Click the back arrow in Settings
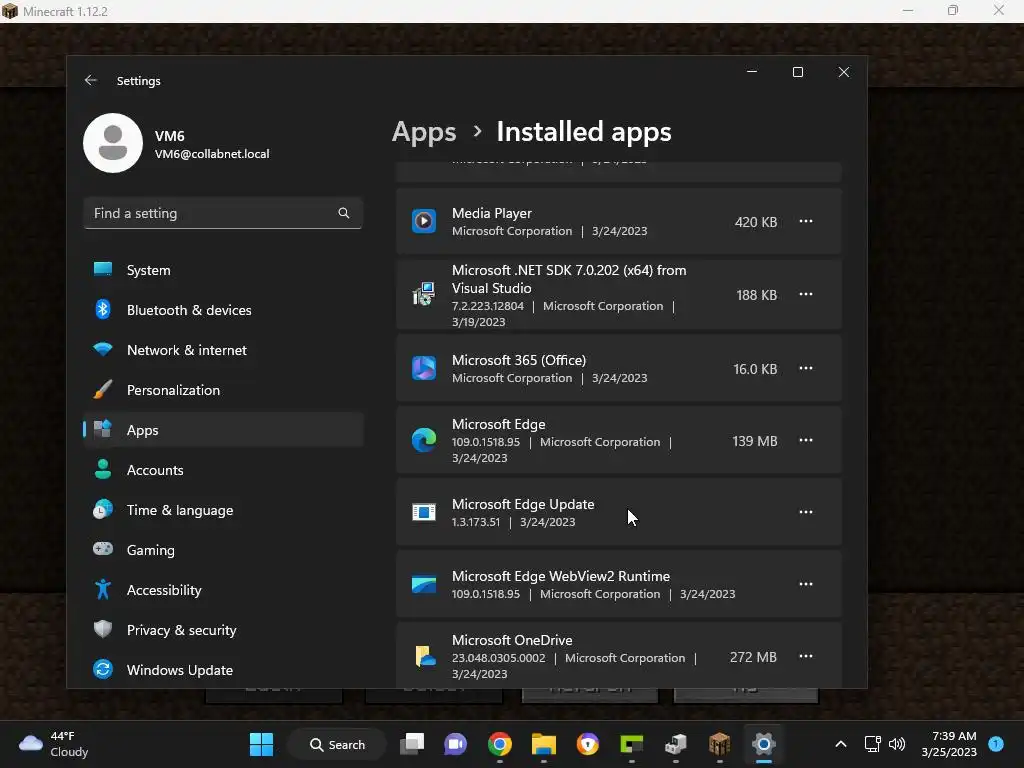The height and width of the screenshot is (768, 1024). point(91,80)
